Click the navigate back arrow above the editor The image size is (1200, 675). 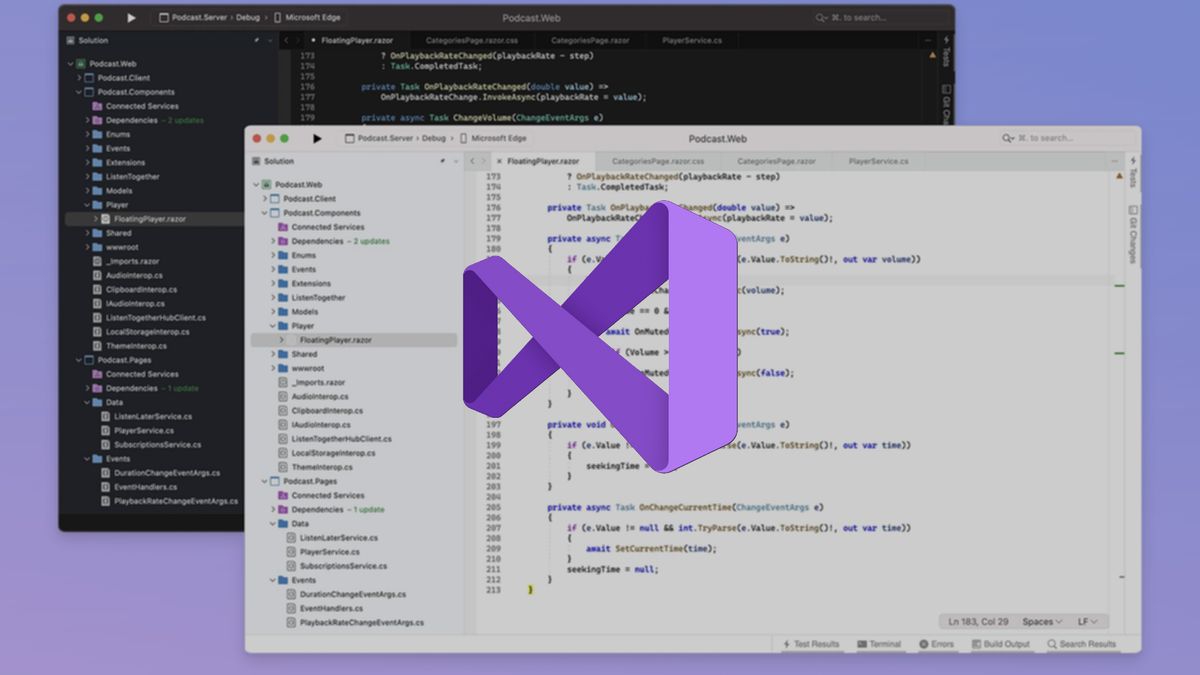471,160
